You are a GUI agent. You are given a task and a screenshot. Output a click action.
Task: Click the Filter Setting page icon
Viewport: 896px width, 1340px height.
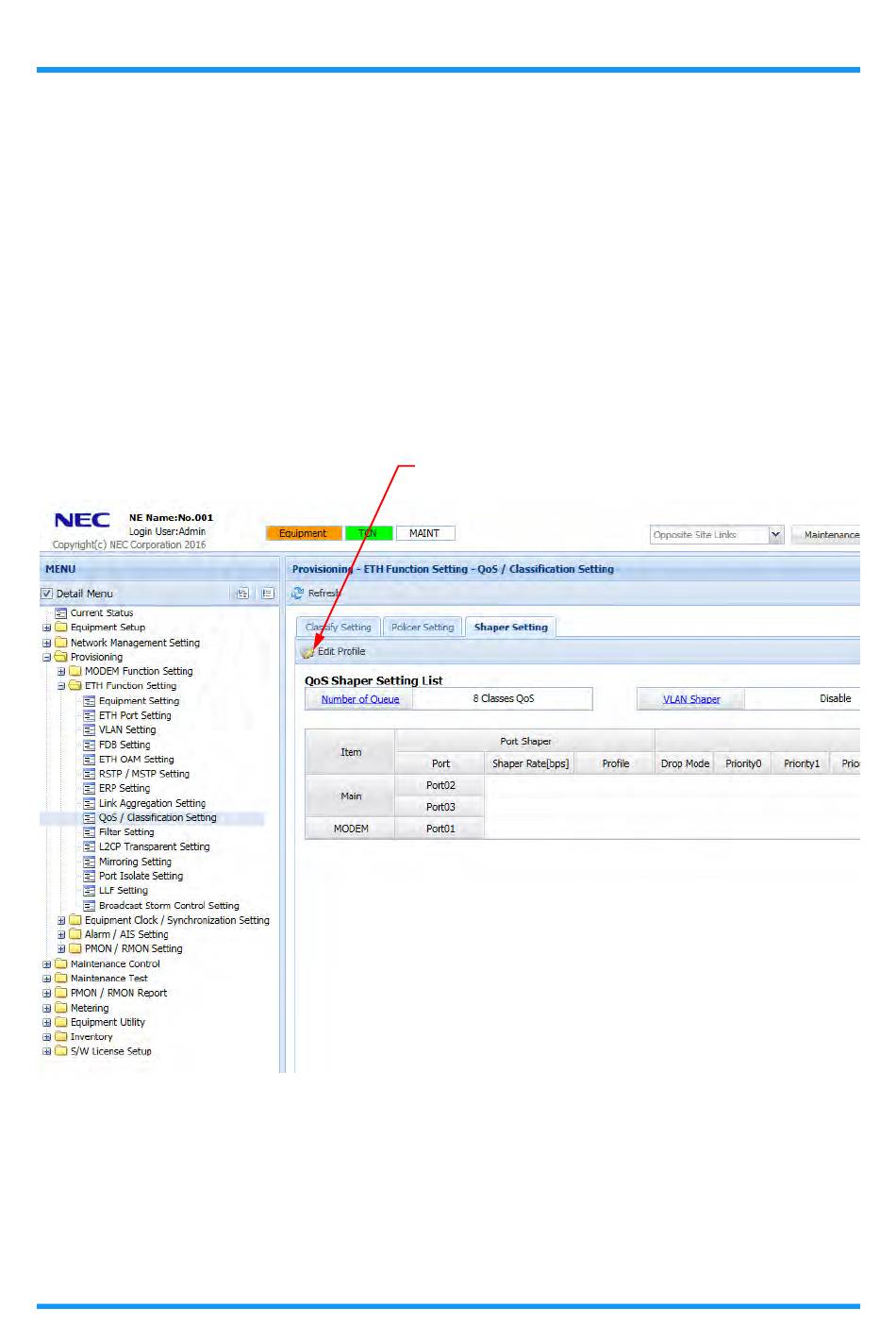pos(90,832)
